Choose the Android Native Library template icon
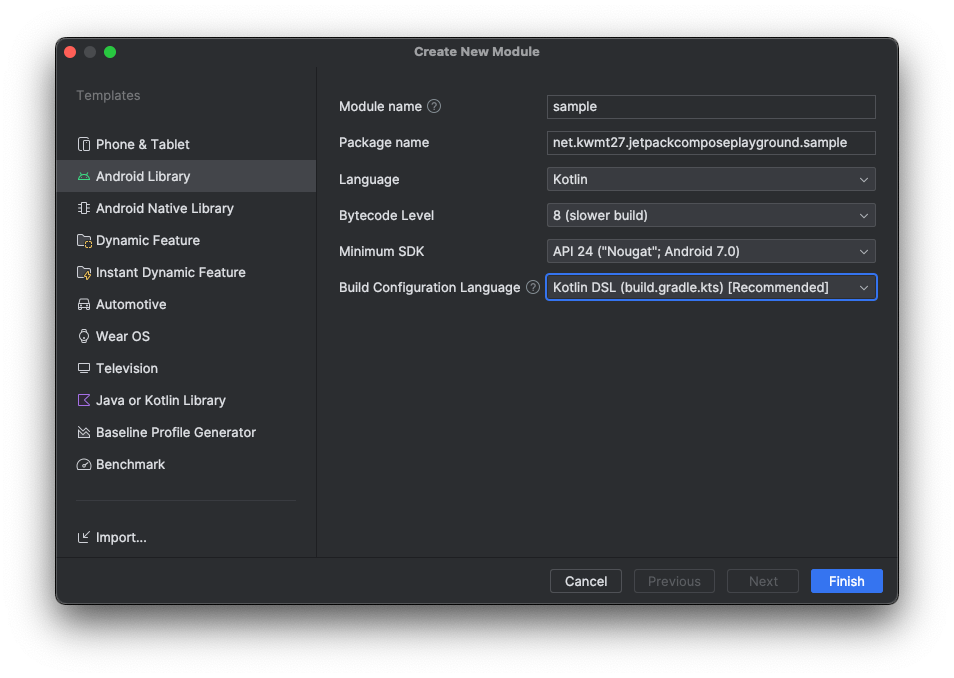This screenshot has width=954, height=678. (84, 208)
